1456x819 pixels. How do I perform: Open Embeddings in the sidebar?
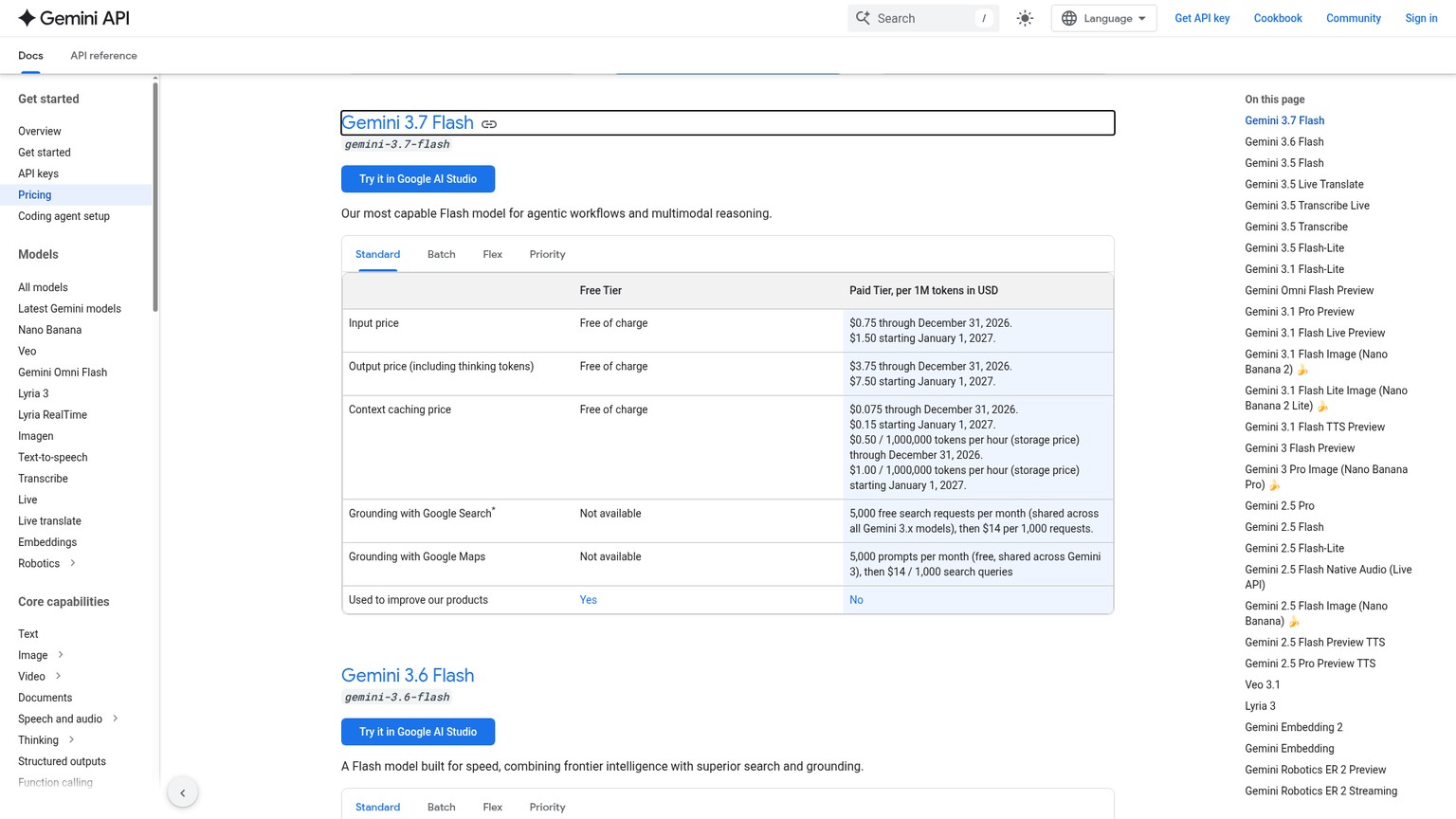pos(47,542)
